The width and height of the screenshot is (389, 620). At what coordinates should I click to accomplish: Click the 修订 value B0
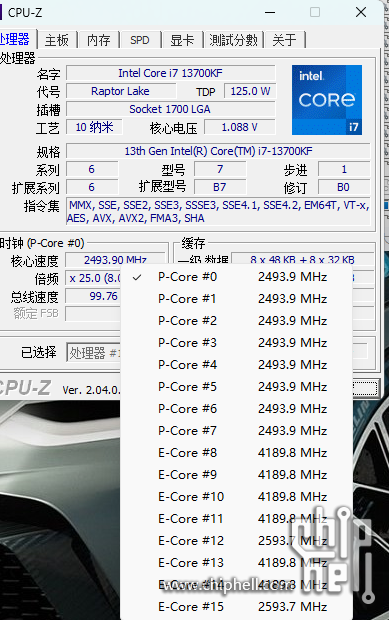pyautogui.click(x=344, y=187)
